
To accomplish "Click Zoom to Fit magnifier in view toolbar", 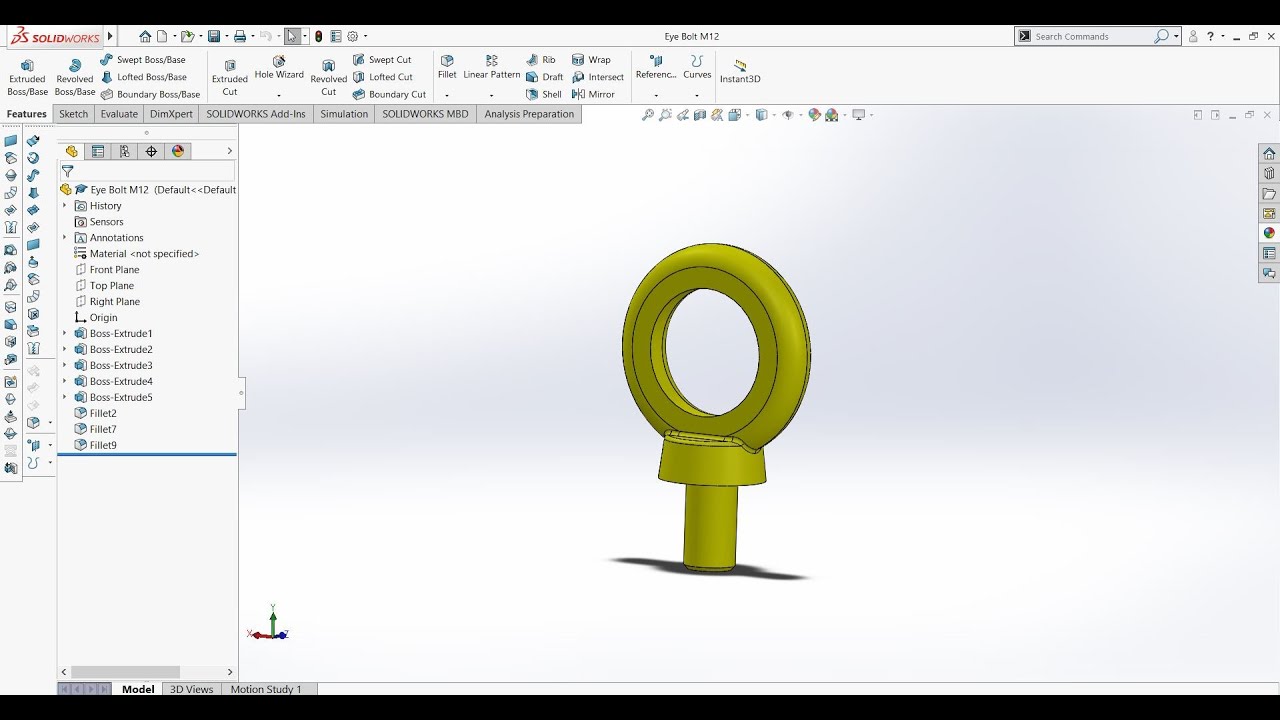I will pos(648,115).
